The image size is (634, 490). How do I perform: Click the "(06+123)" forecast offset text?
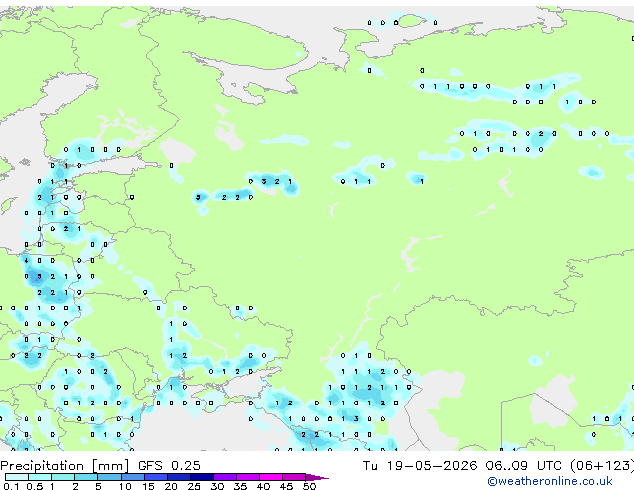coord(602,466)
